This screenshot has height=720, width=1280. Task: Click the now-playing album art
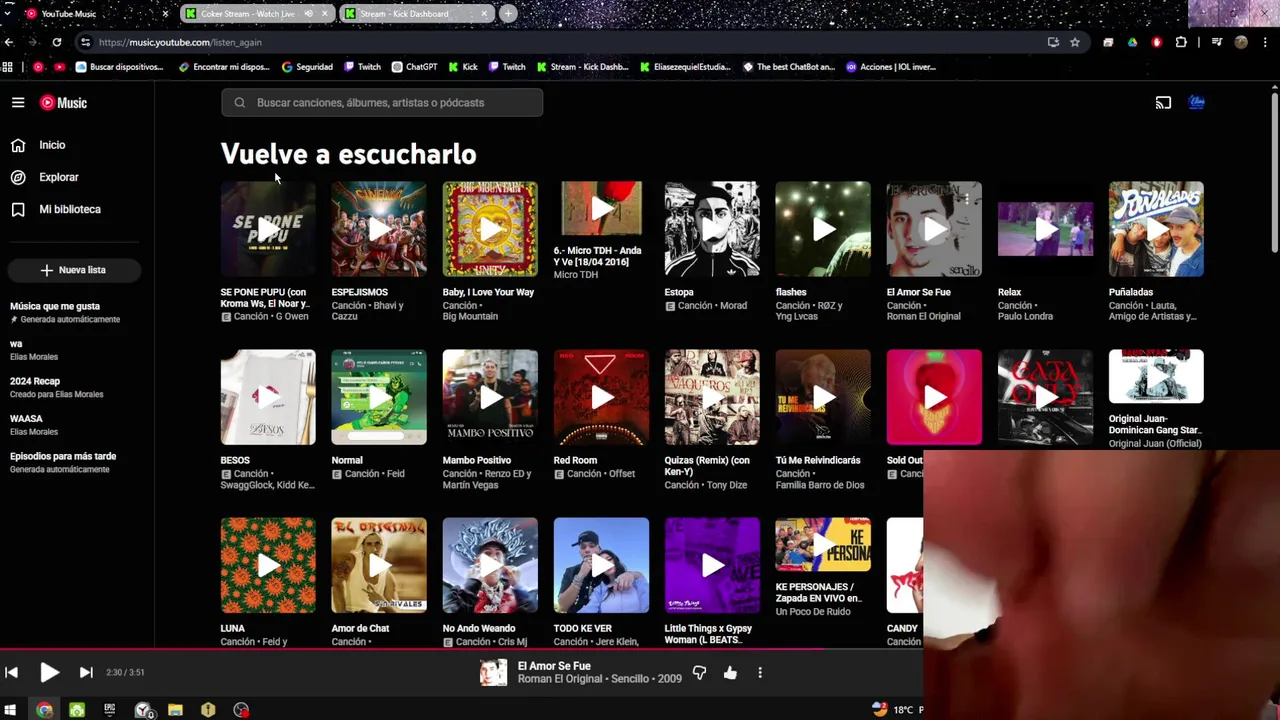point(493,673)
